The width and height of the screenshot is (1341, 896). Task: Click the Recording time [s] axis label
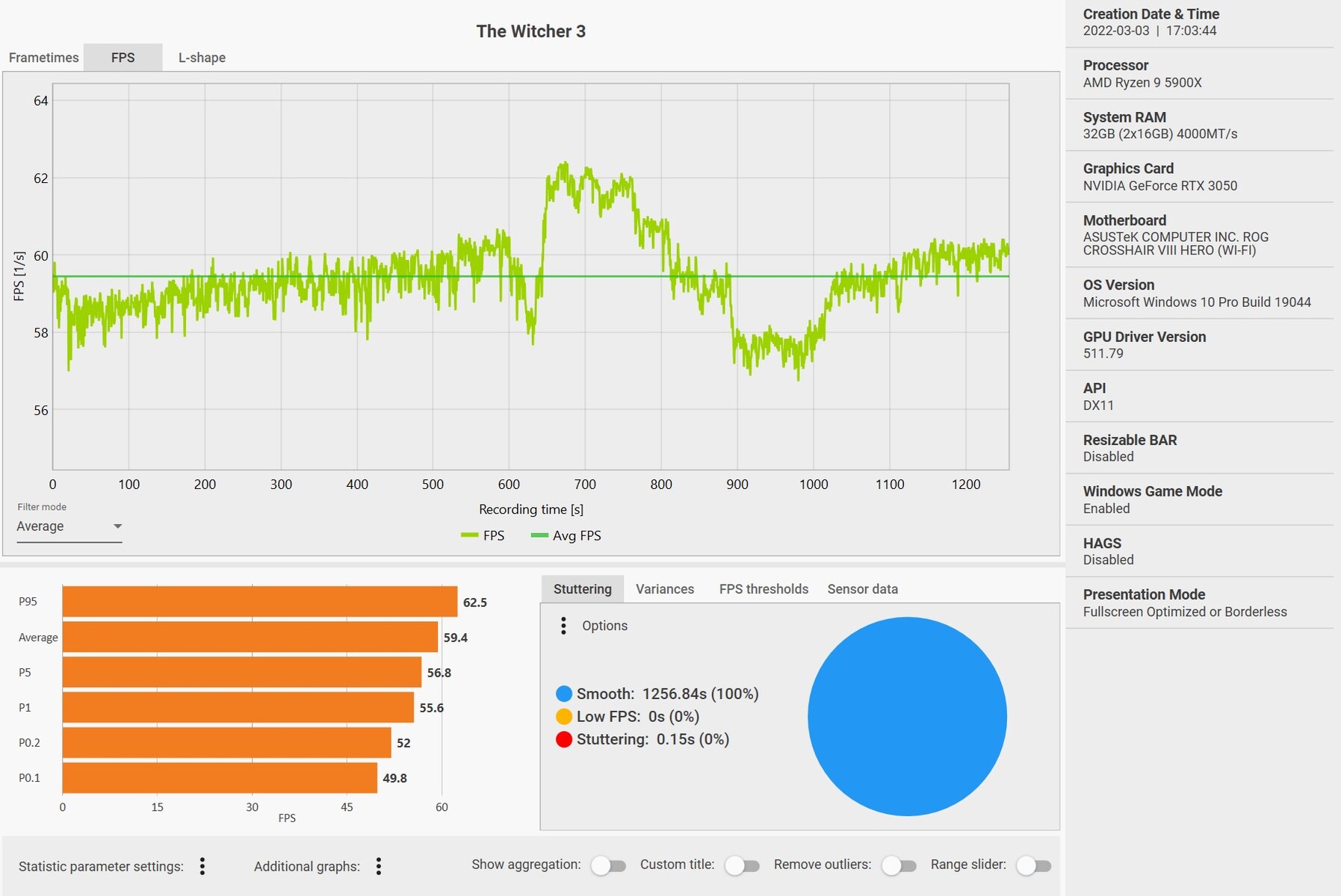coord(531,509)
